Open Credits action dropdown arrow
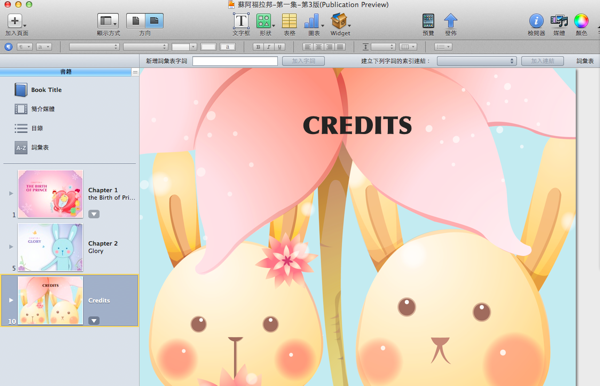The height and width of the screenshot is (386, 600). coord(94,321)
